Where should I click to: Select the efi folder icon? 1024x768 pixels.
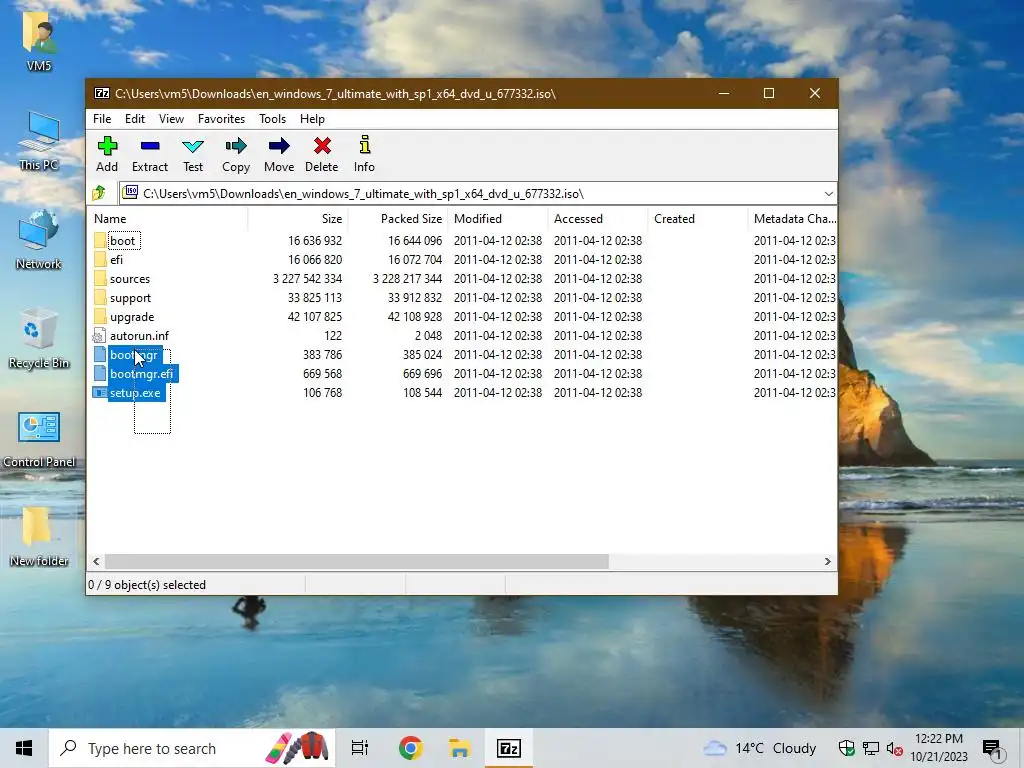(99, 259)
